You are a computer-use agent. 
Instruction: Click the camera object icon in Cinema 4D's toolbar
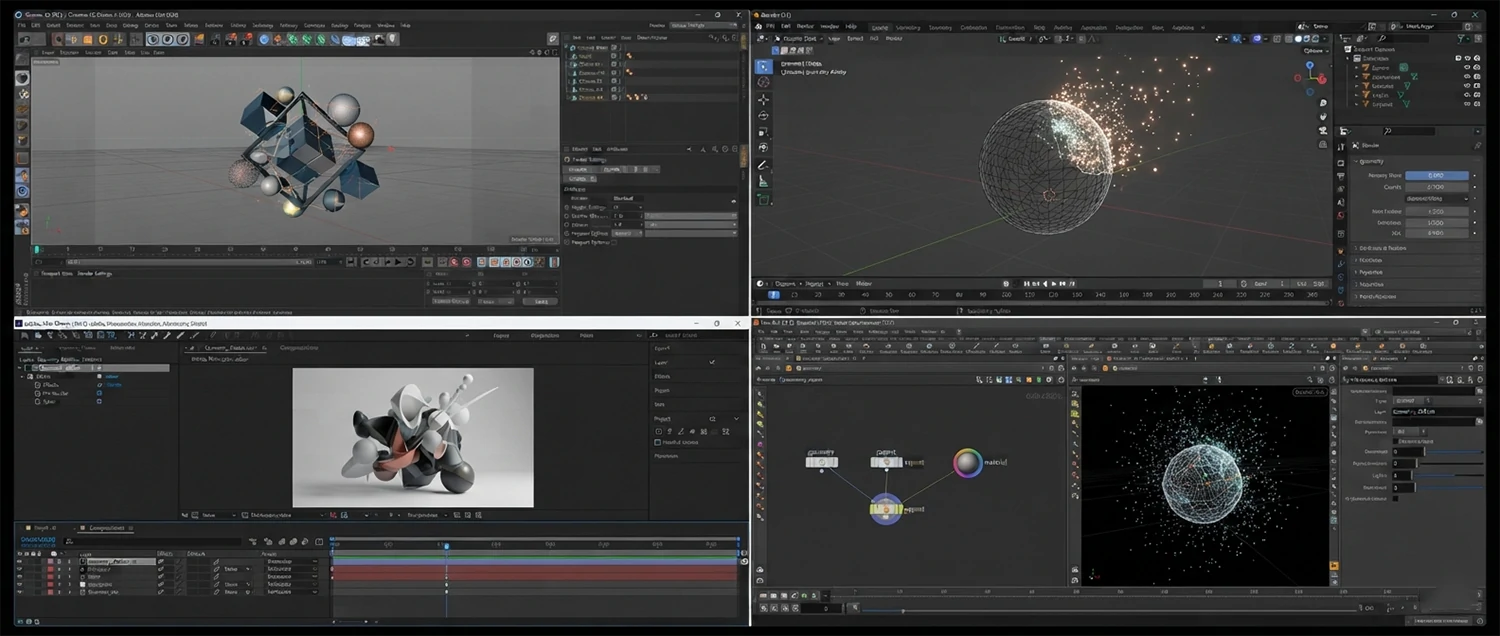pos(379,39)
